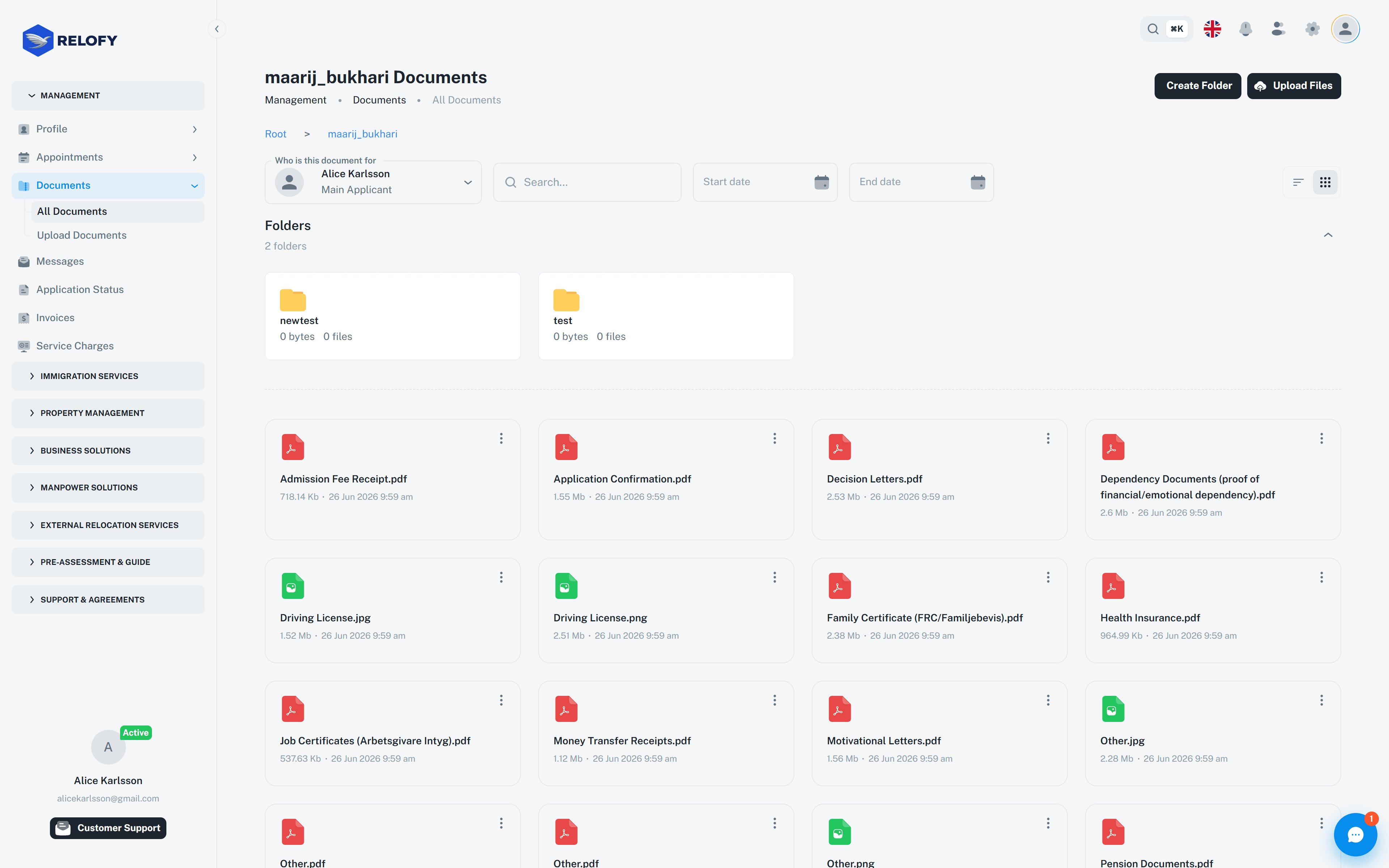
Task: Go to Upload Documents
Action: coord(117,235)
